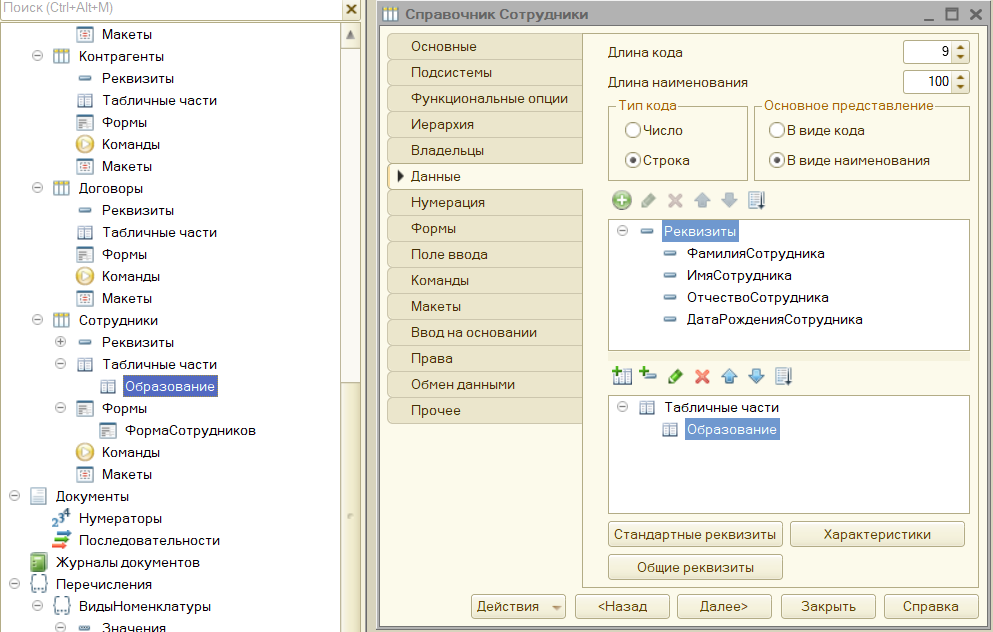
Task: Open Иерархия tab
Action: click(485, 125)
